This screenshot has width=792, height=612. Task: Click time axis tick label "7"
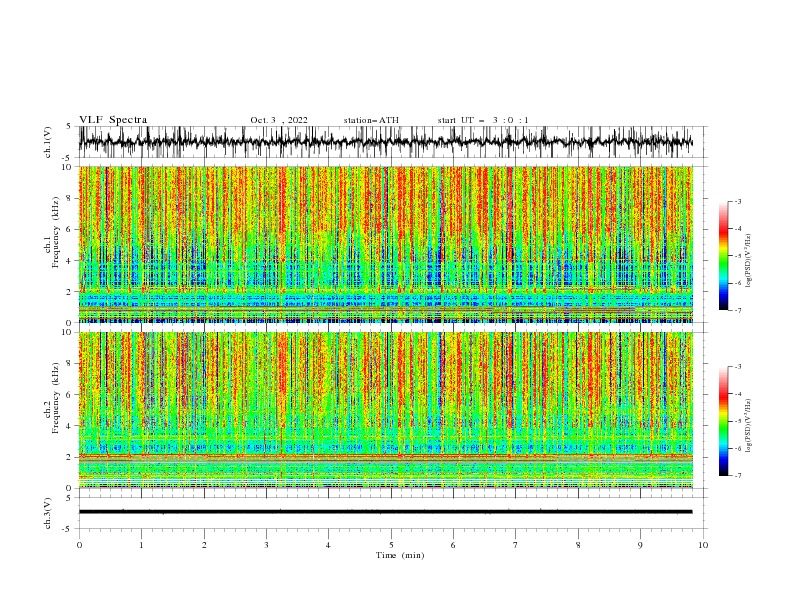[516, 545]
